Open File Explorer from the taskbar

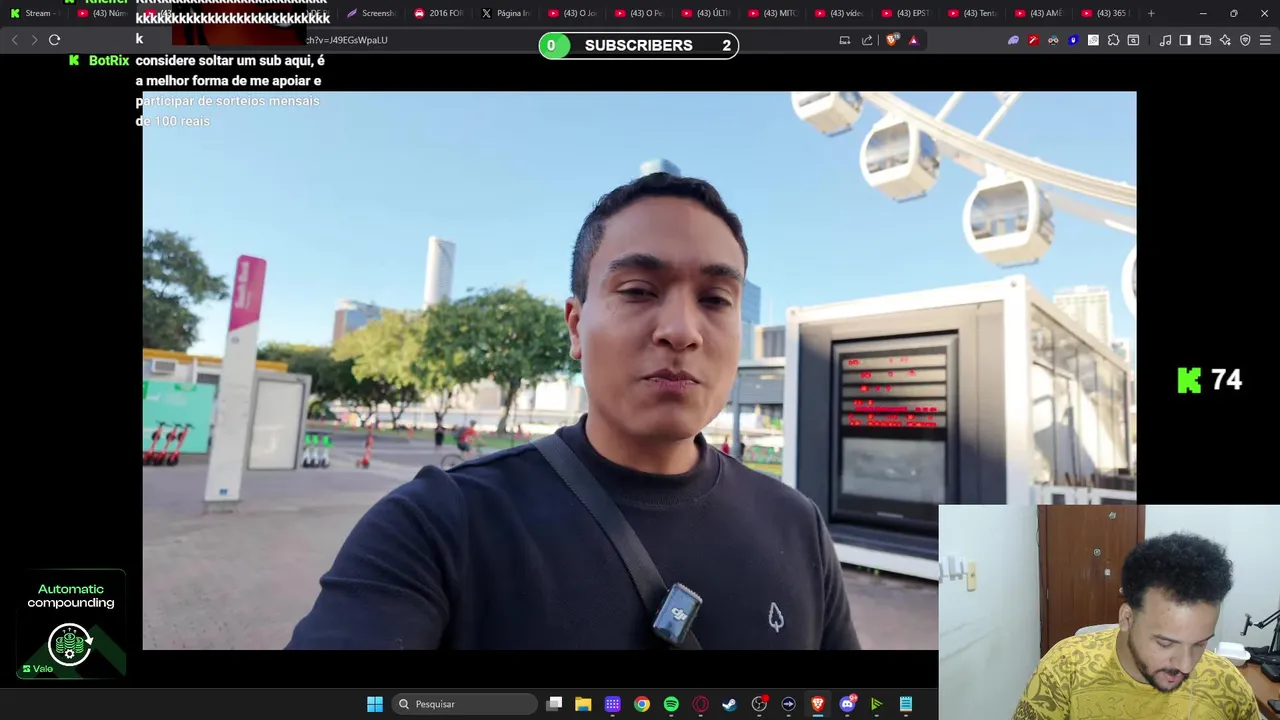[583, 704]
